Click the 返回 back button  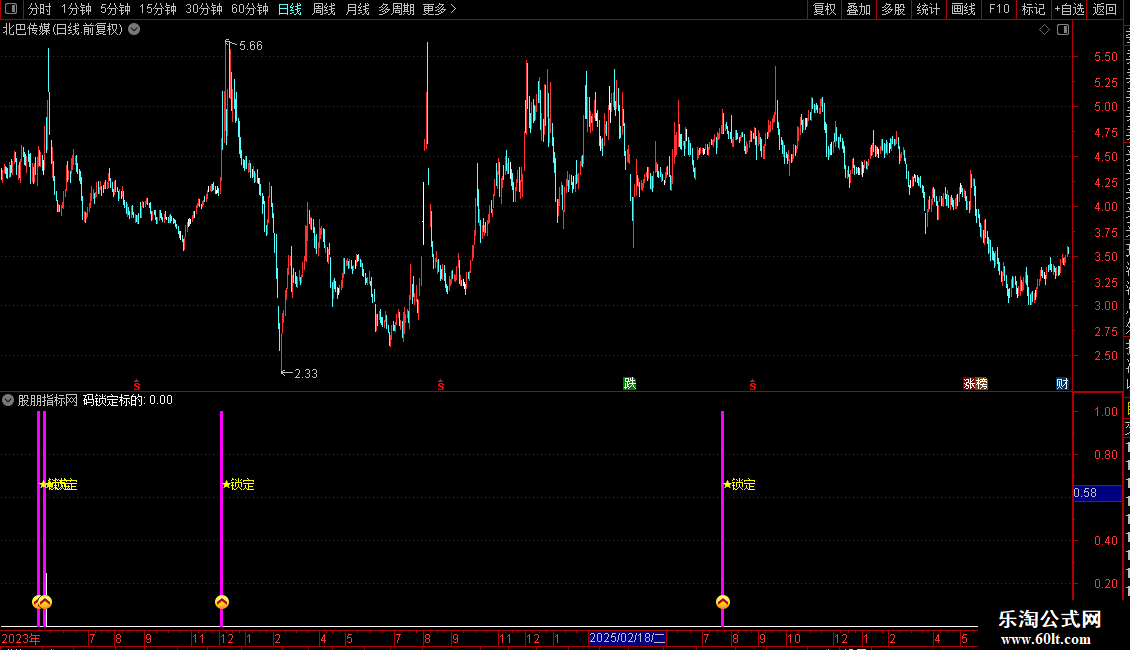[x=1105, y=9]
